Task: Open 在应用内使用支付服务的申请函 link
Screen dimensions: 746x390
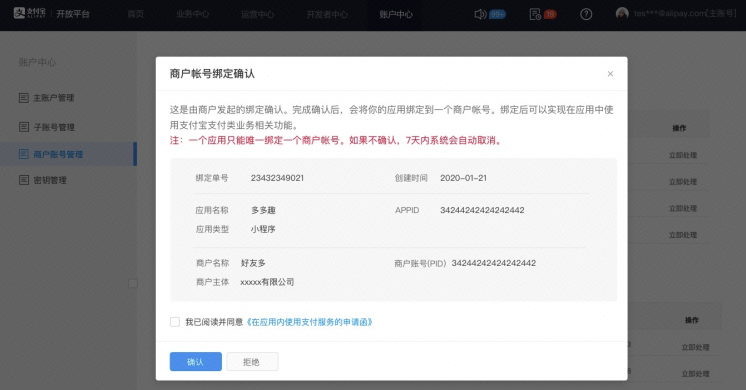Action: [309, 322]
